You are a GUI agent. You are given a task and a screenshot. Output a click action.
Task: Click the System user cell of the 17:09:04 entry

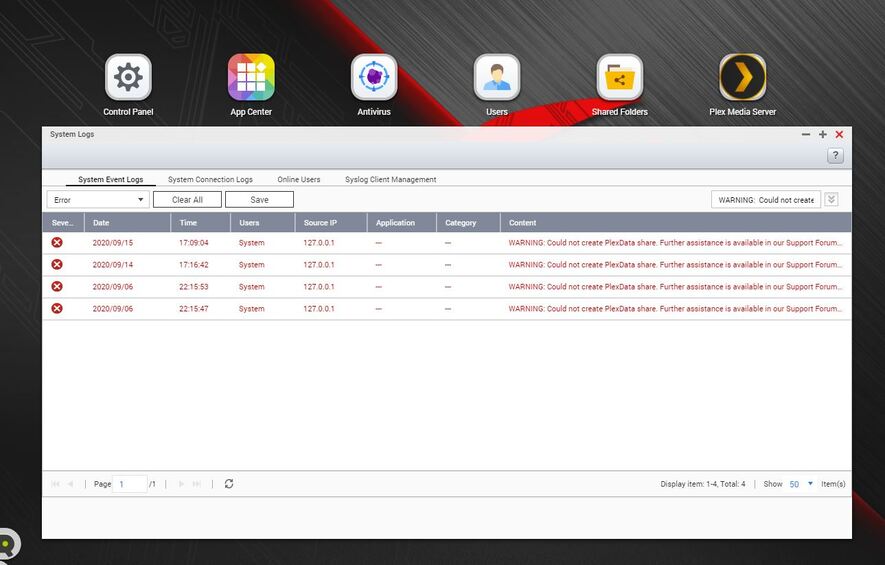coord(252,243)
